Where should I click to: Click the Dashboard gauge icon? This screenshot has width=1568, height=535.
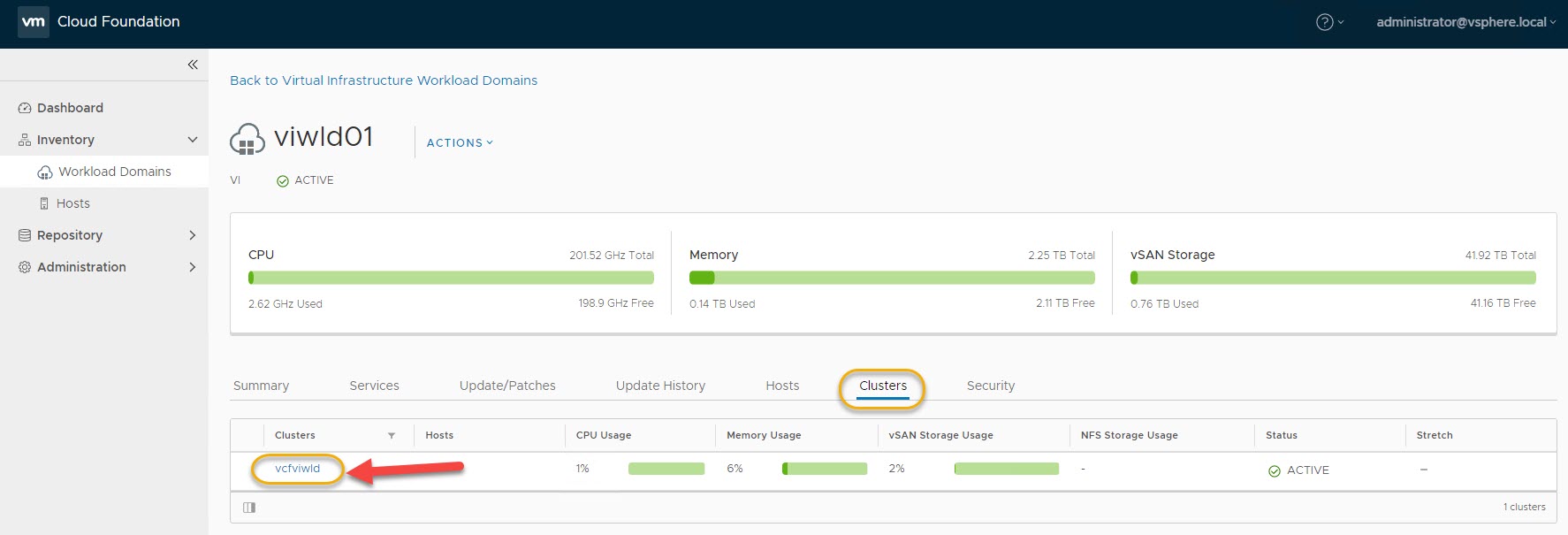click(25, 108)
